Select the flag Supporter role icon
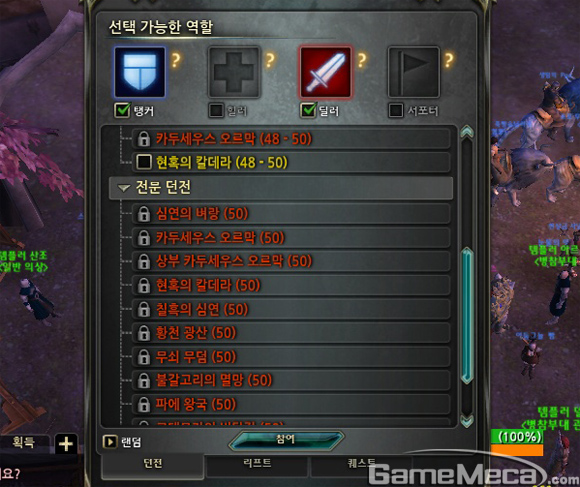 point(414,72)
